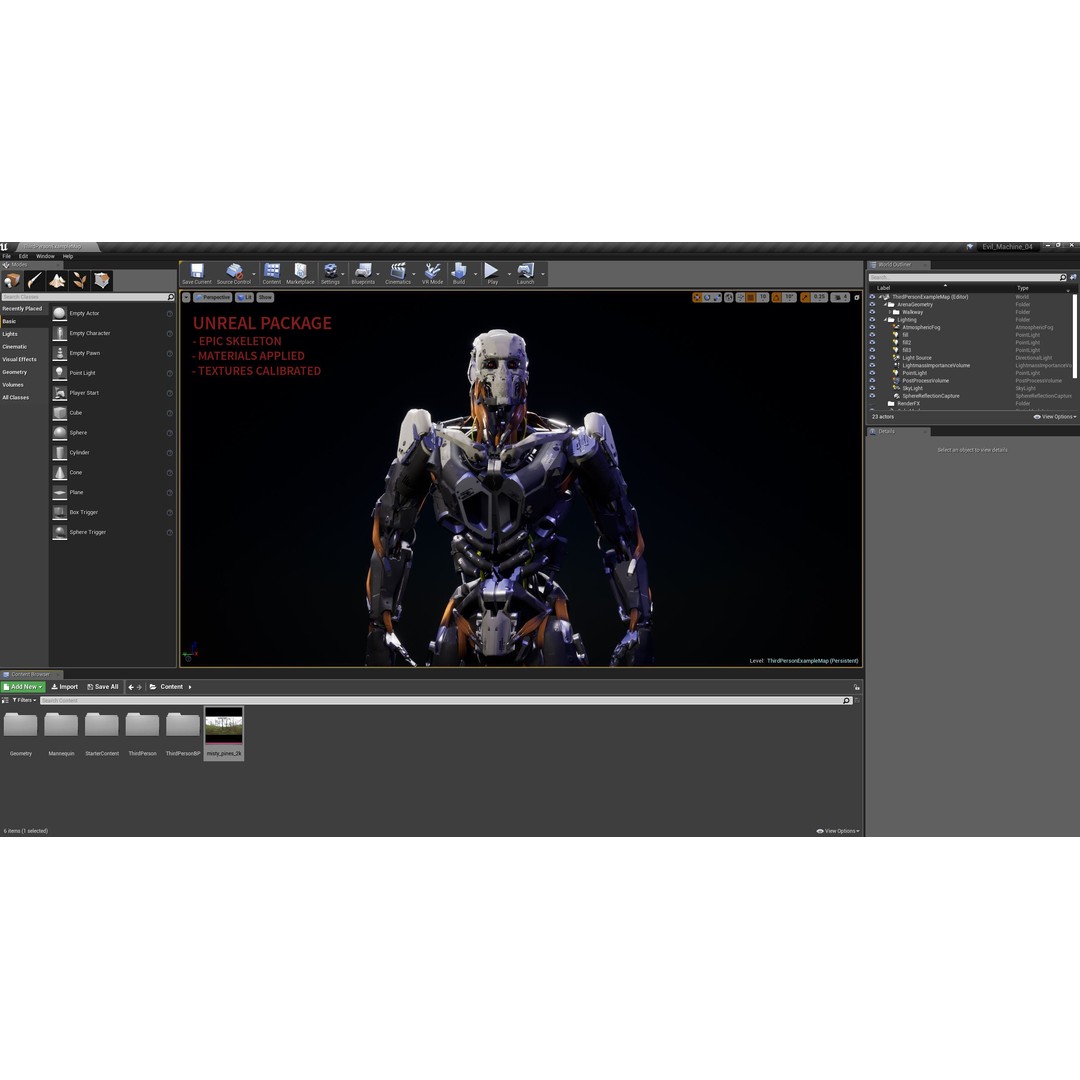Click the Content toolbar icon
The width and height of the screenshot is (1080, 1080).
(272, 273)
